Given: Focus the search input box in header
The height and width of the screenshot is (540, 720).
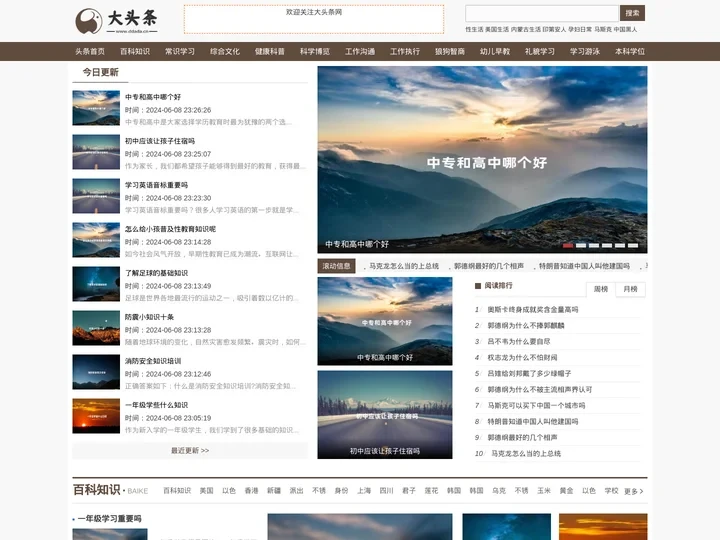Looking at the screenshot, I should tap(542, 13).
